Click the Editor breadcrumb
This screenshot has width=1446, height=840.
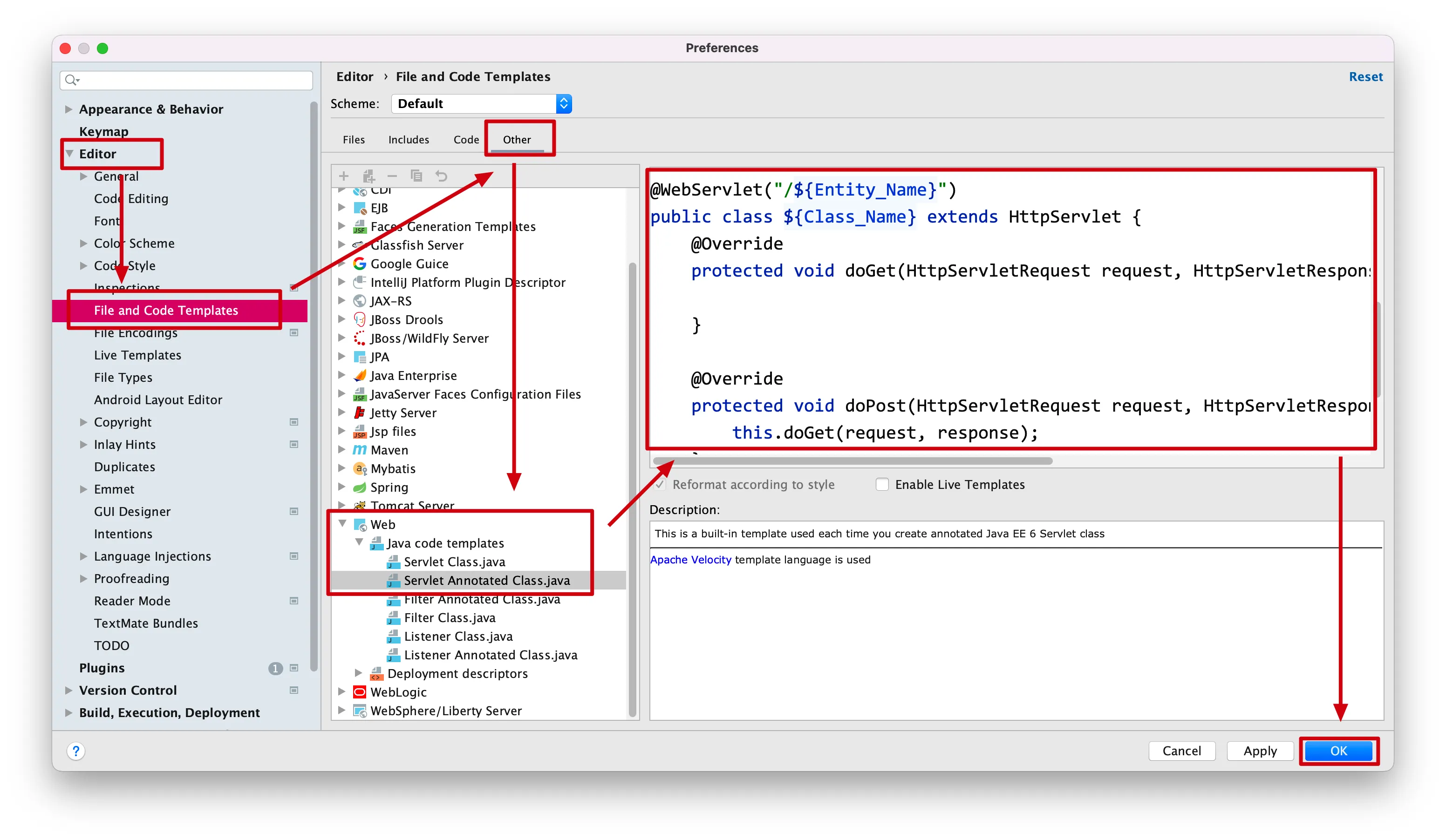click(x=355, y=77)
